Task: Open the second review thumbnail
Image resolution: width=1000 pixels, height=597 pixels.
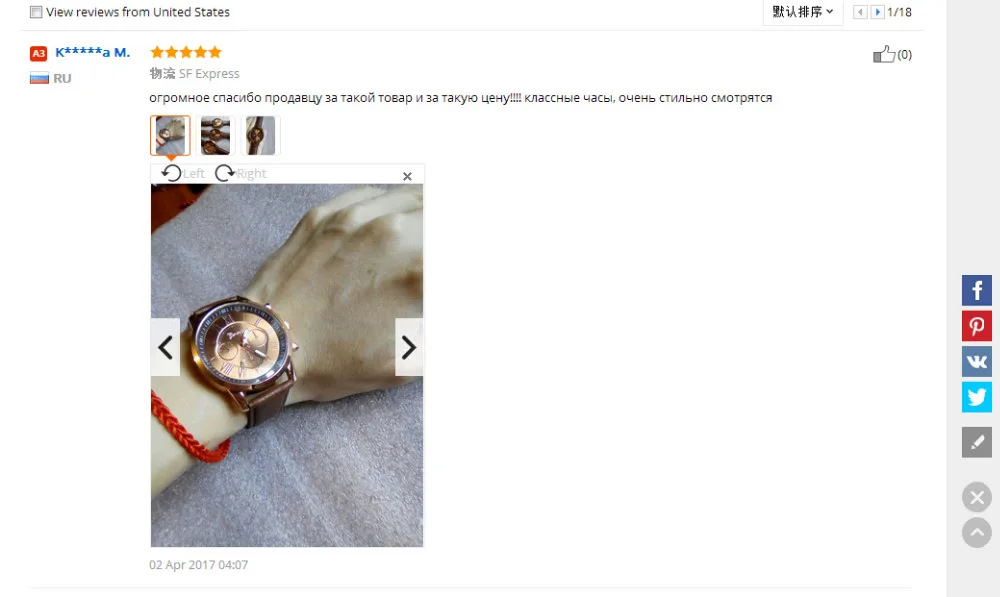Action: click(216, 135)
